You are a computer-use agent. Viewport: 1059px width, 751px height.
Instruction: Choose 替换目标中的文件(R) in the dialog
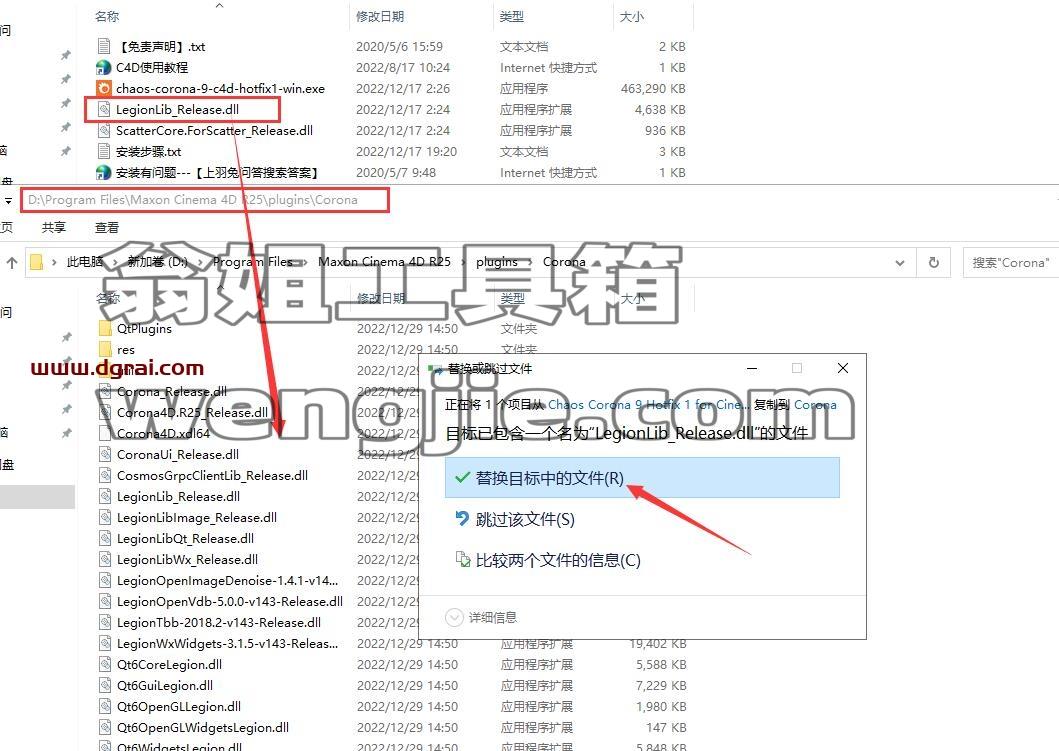pos(642,477)
